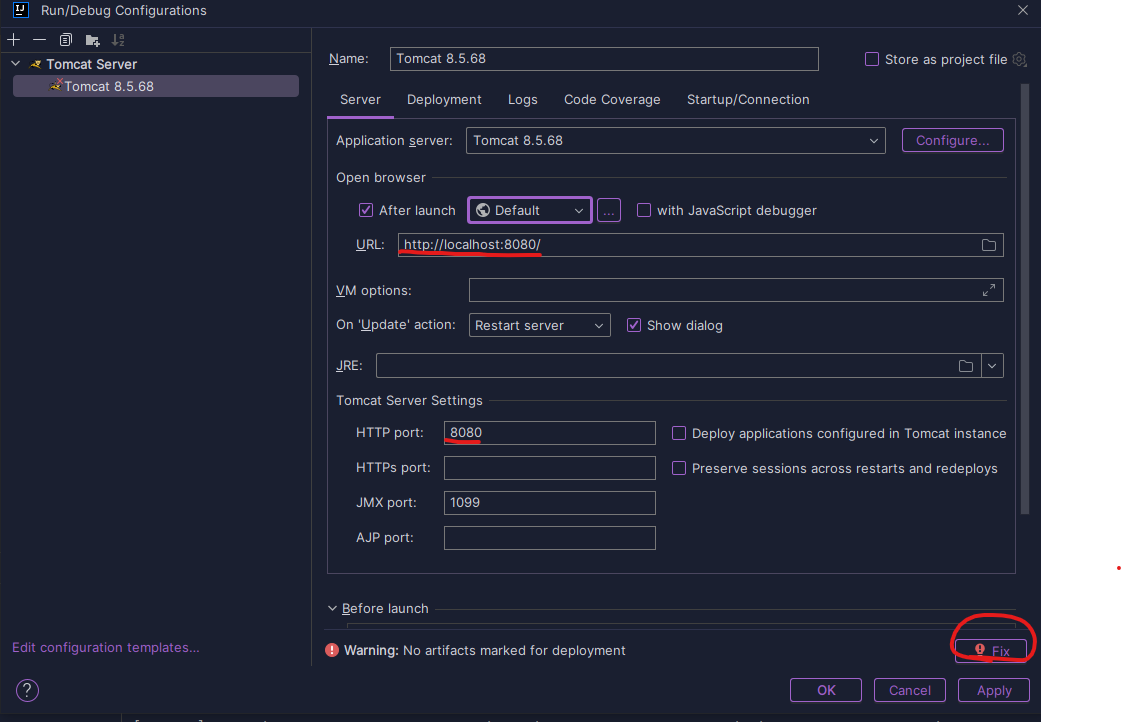
Task: Click the warning text No artifacts marked for deployment
Action: (x=514, y=651)
